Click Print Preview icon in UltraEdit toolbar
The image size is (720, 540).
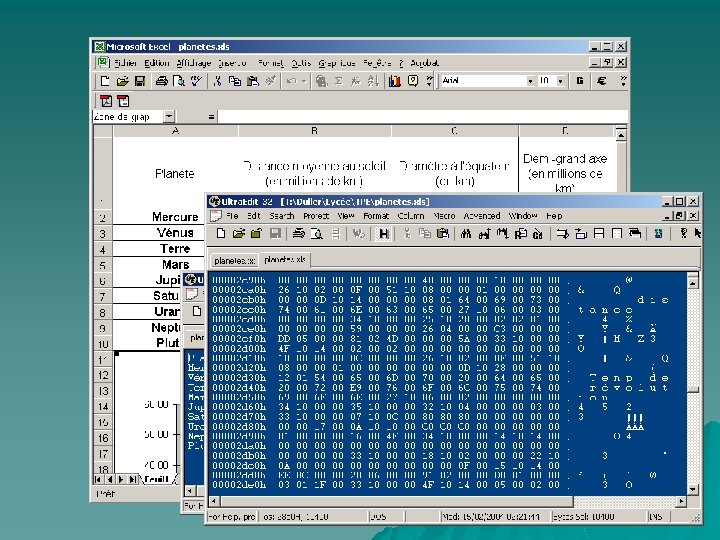pyautogui.click(x=316, y=234)
